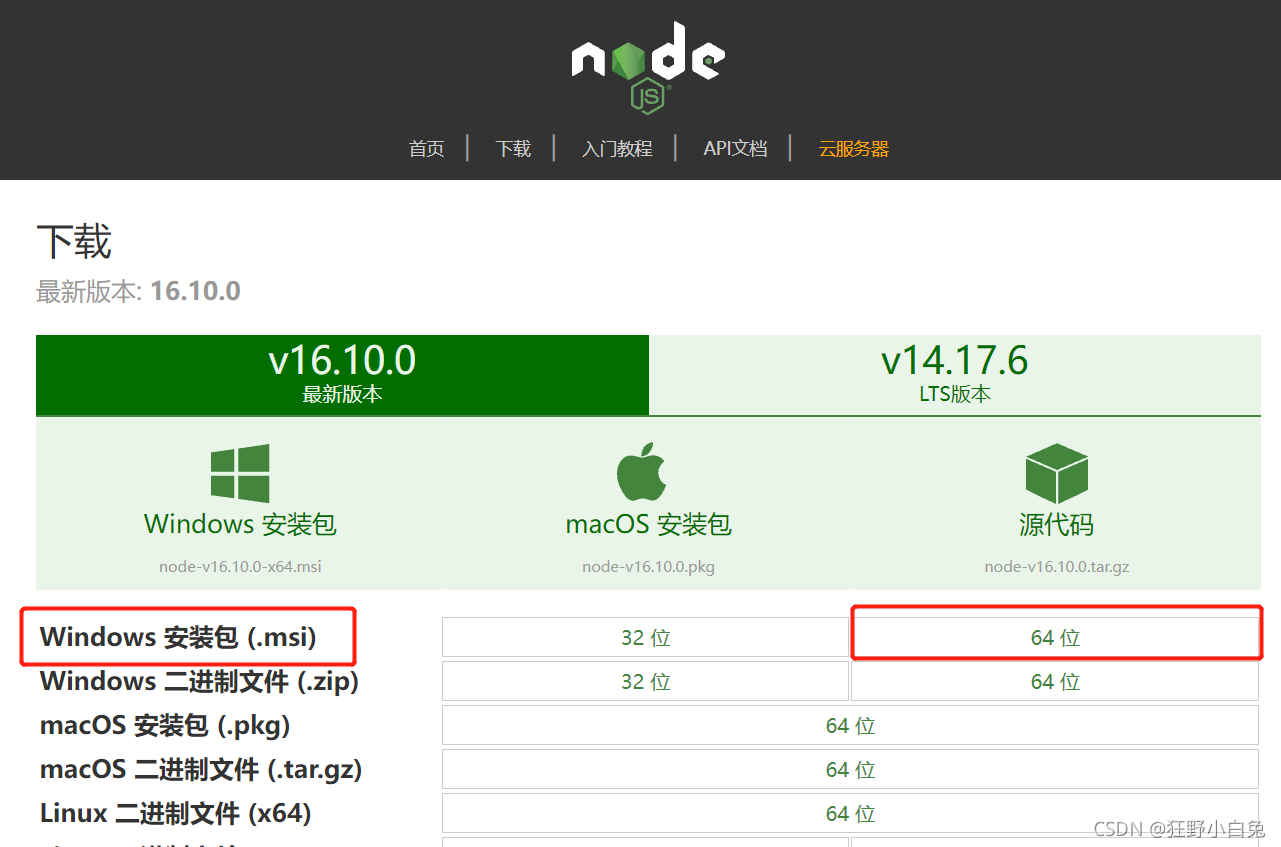Download the 64 位 Linux x64 binary

pyautogui.click(x=850, y=813)
